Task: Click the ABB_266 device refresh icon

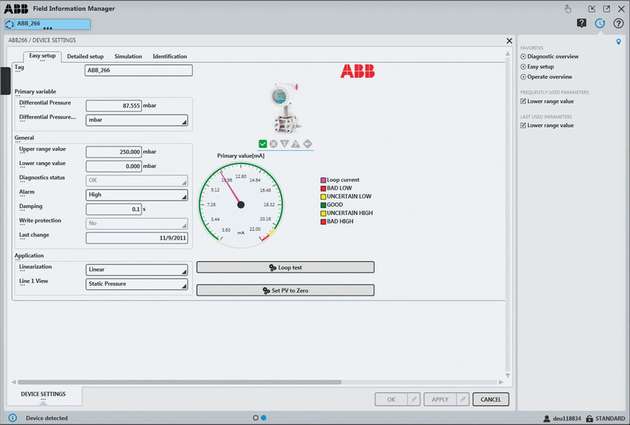Action: click(x=10, y=25)
